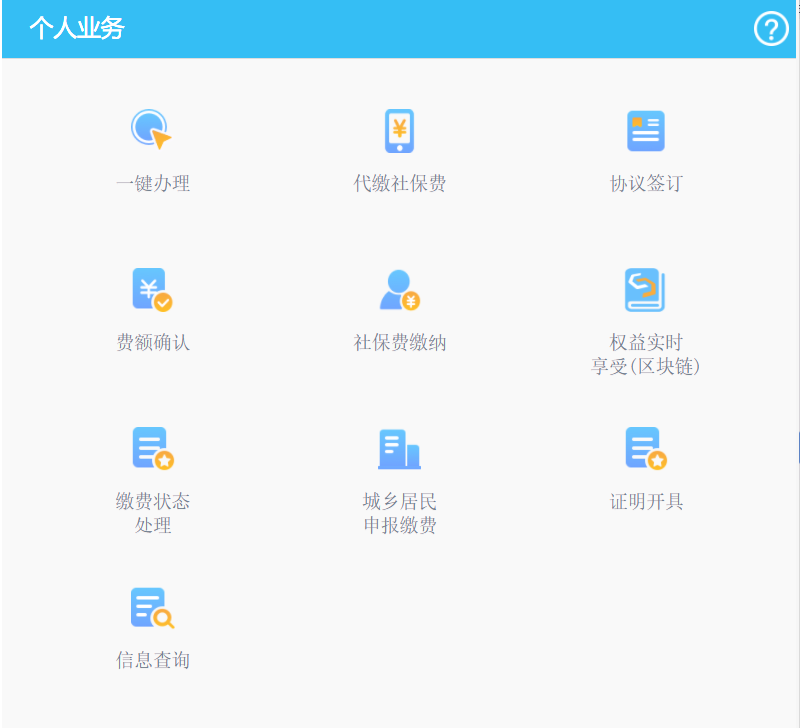
Task: Select the 协议签订 label
Action: tap(646, 184)
